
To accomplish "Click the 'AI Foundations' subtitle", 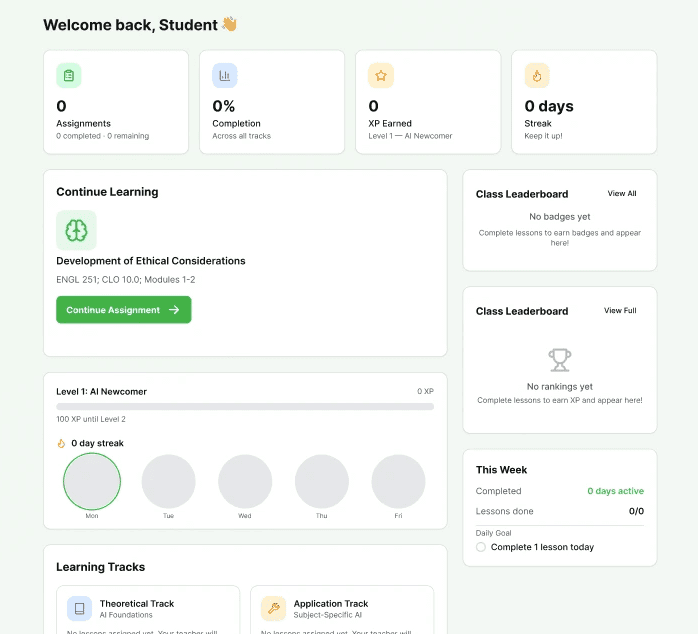I will 126,615.
